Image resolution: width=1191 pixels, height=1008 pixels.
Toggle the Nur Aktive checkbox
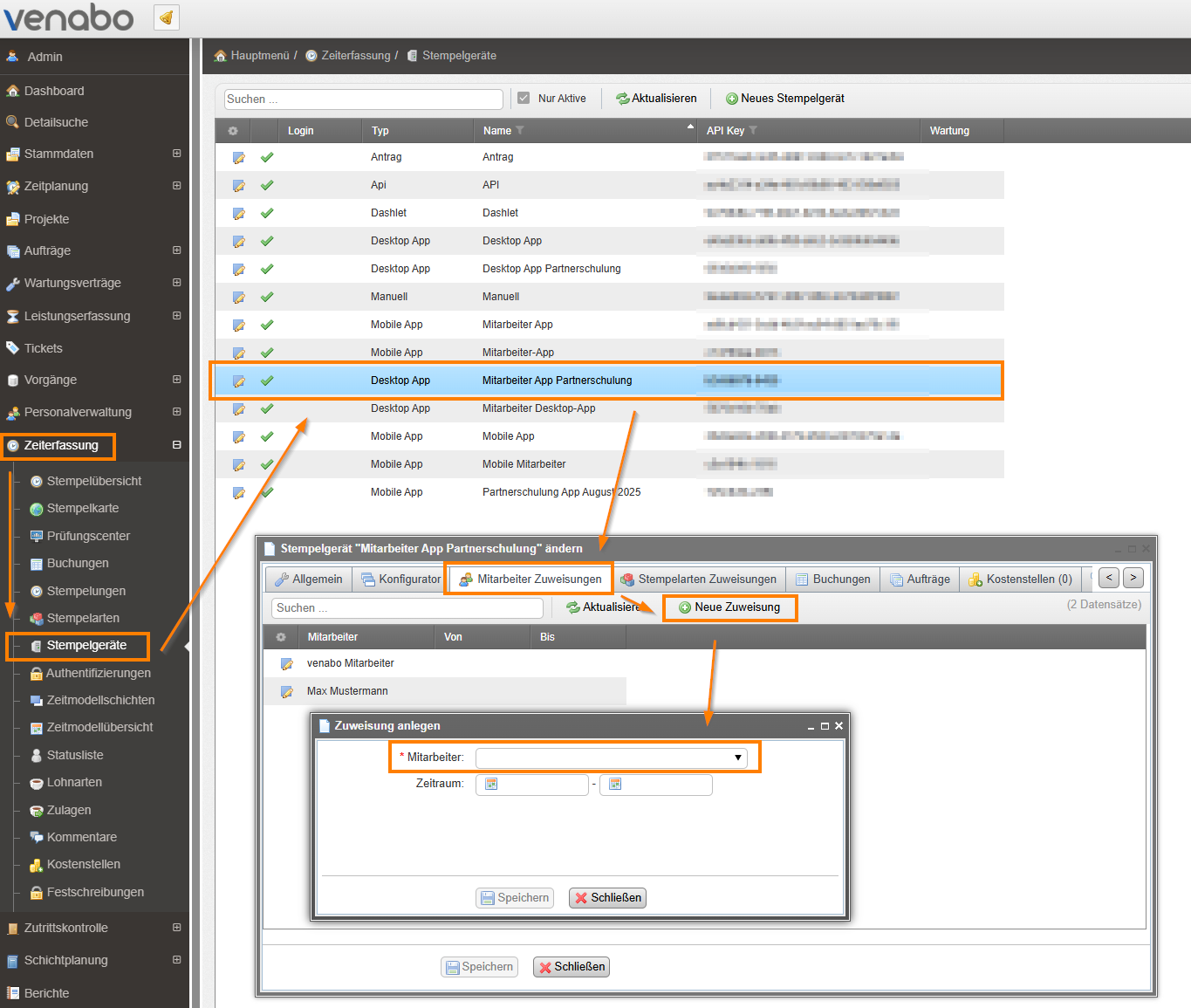(524, 99)
